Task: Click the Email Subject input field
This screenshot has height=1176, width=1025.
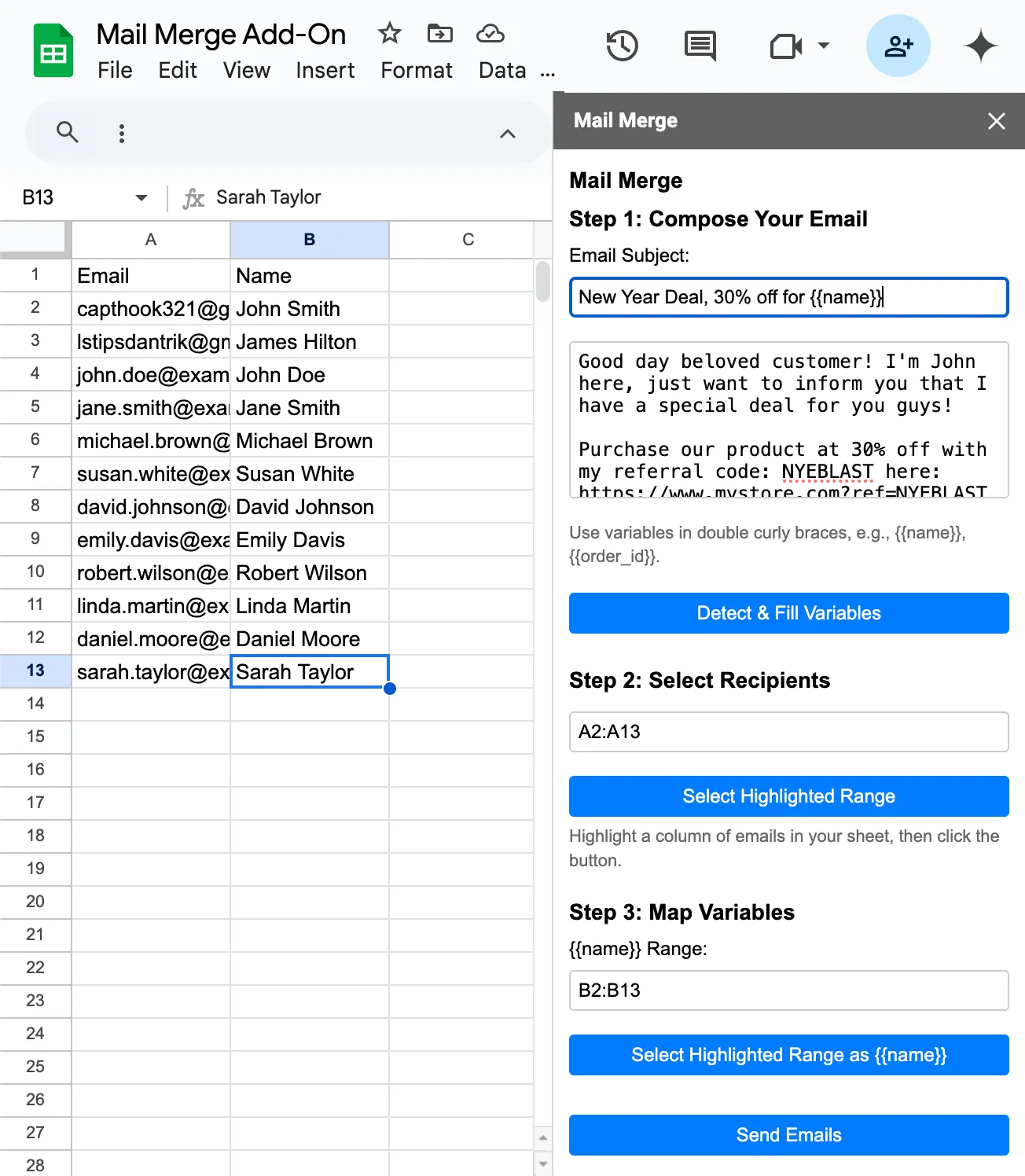Action: [x=788, y=297]
